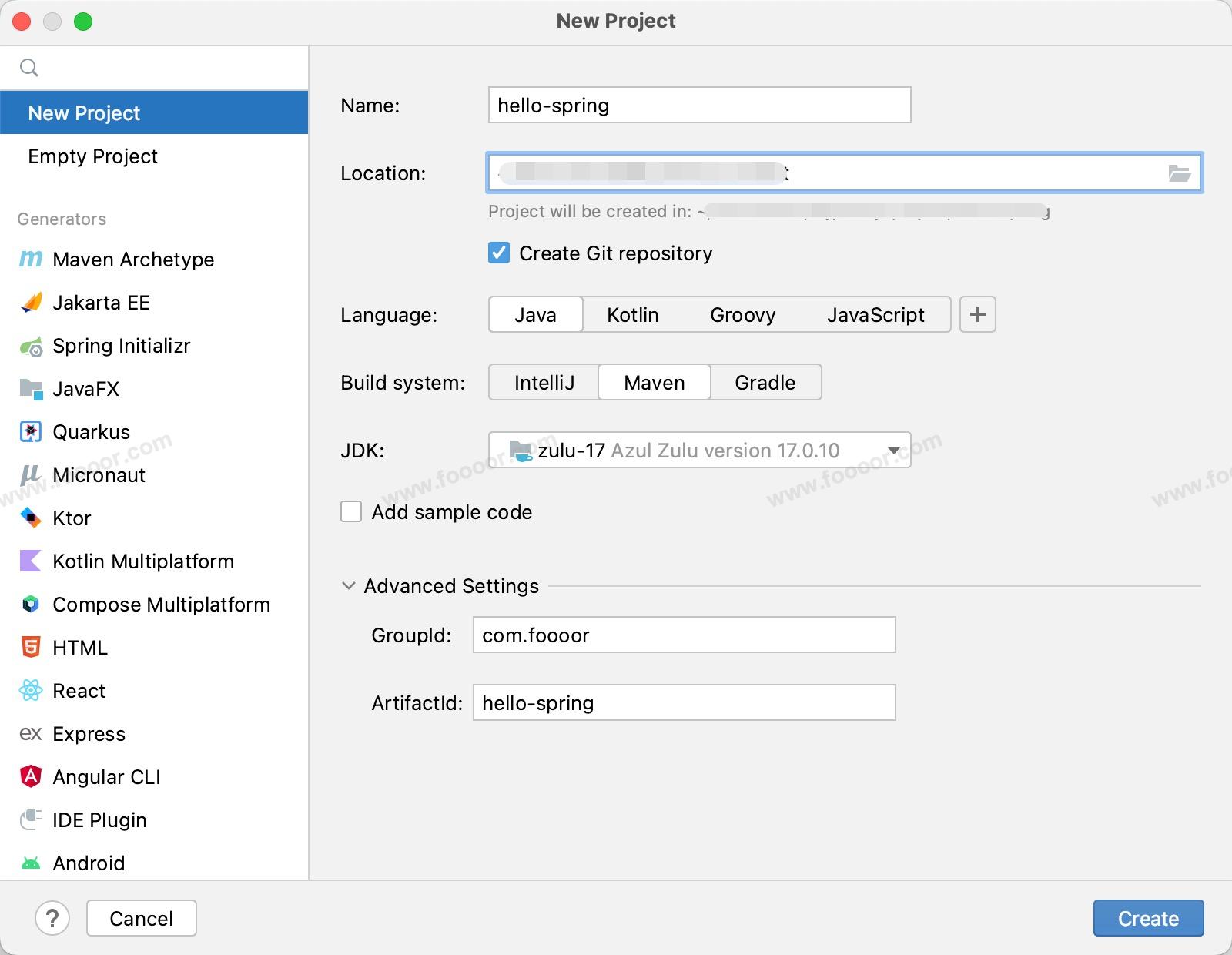The height and width of the screenshot is (955, 1232).
Task: Click the Android generator icon
Action: [31, 863]
